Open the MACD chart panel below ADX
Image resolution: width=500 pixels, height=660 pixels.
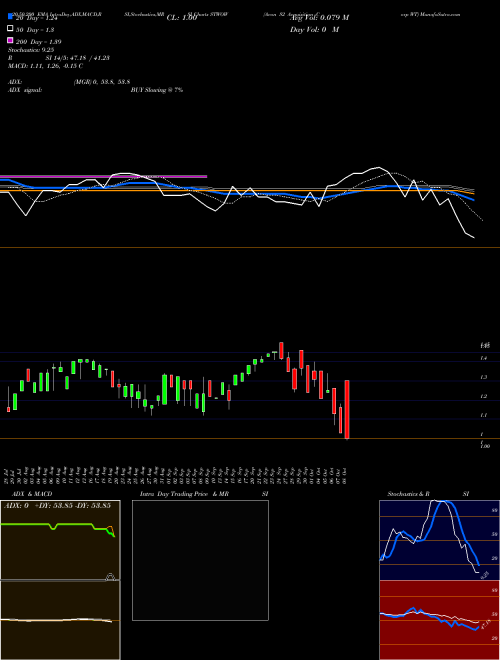click(60, 620)
